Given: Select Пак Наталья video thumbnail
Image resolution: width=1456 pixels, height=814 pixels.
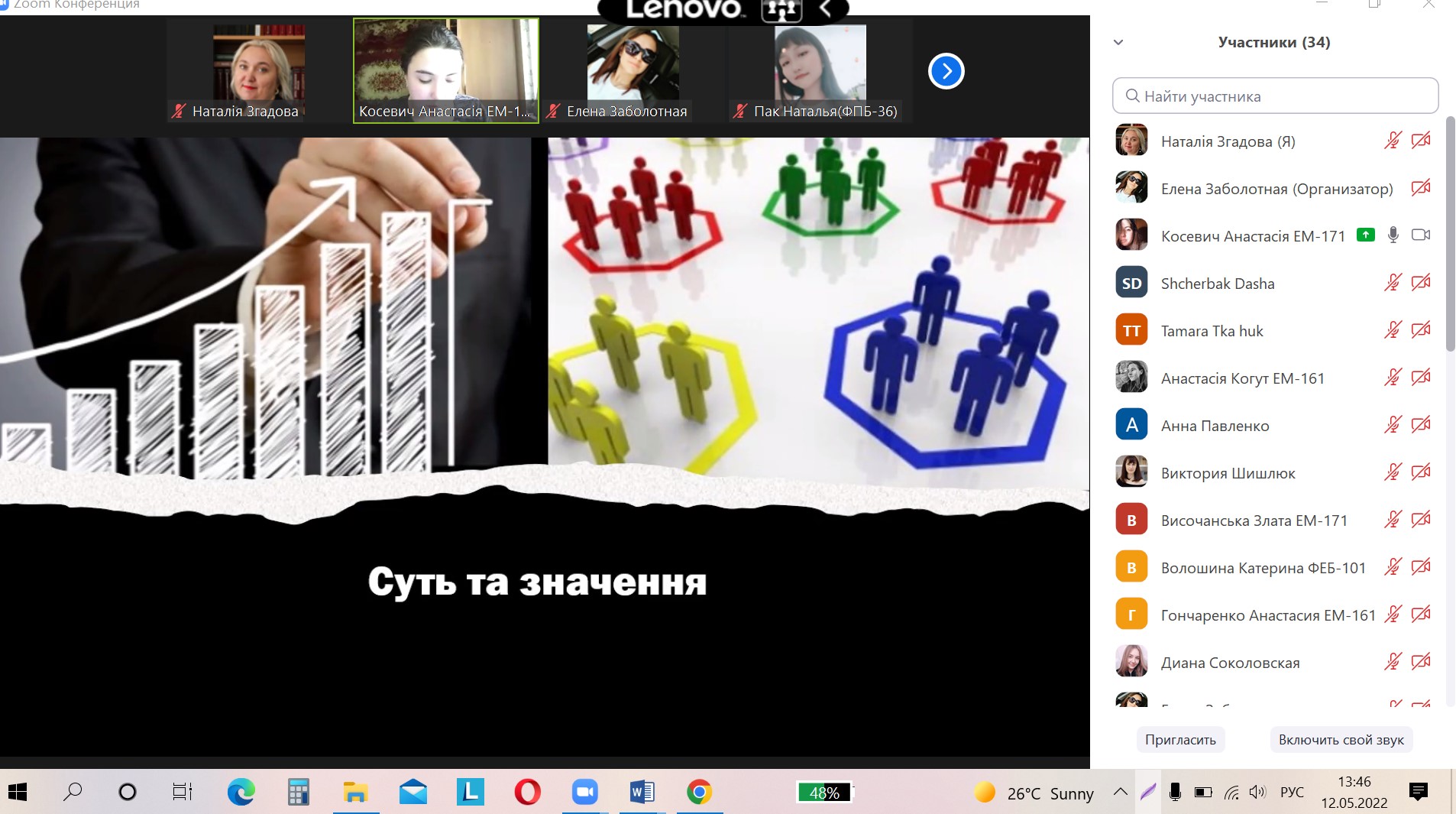Looking at the screenshot, I should pos(820,71).
